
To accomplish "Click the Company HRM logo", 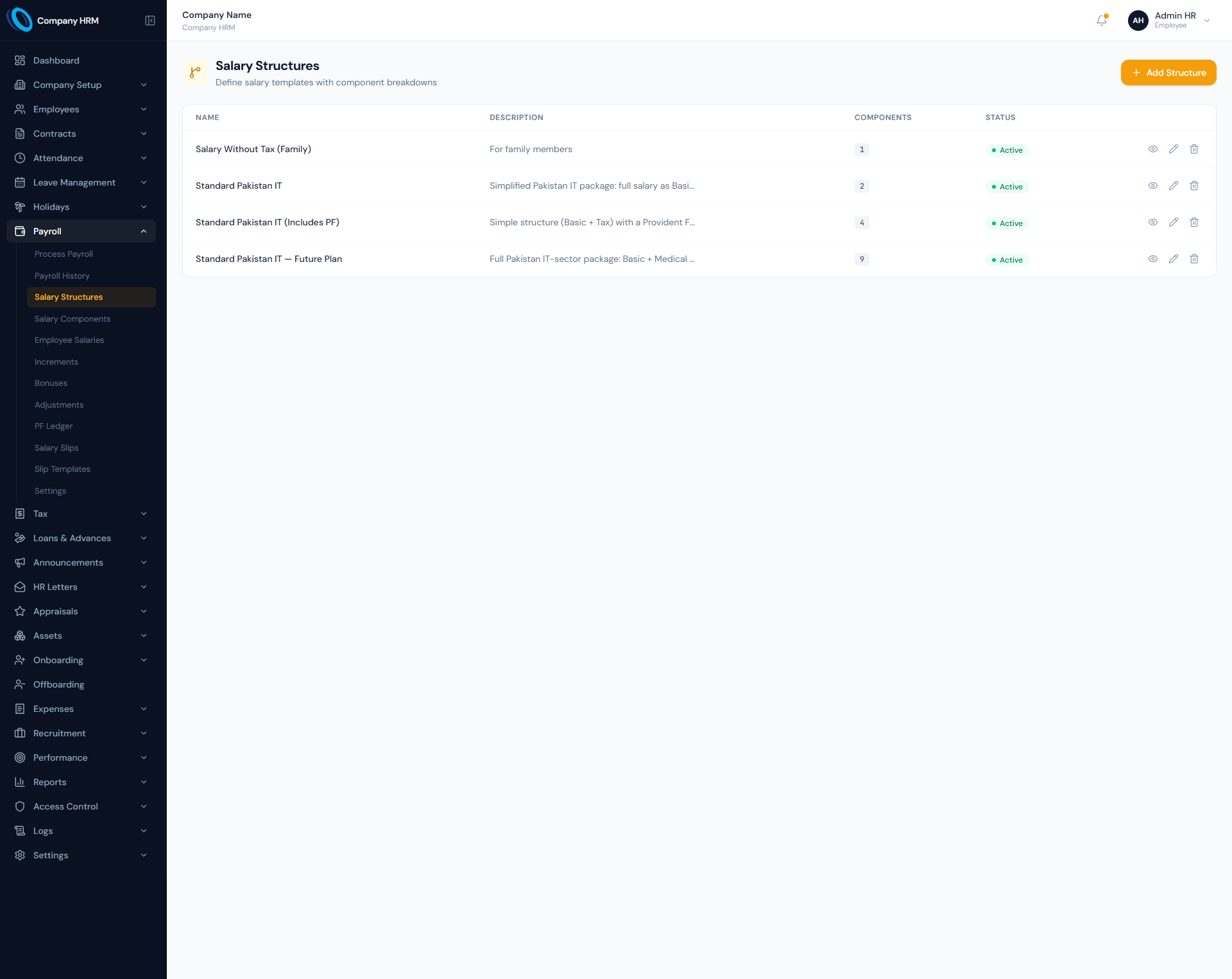I will pyautogui.click(x=19, y=20).
